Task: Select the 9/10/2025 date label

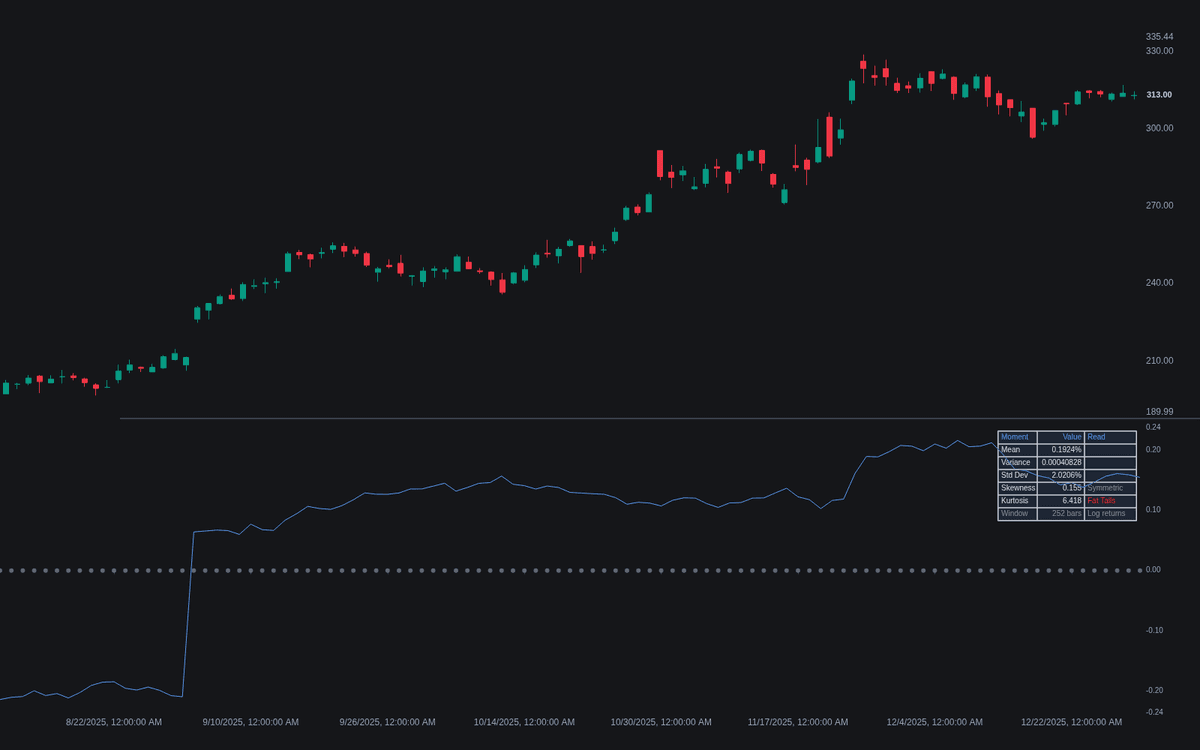Action: click(251, 722)
